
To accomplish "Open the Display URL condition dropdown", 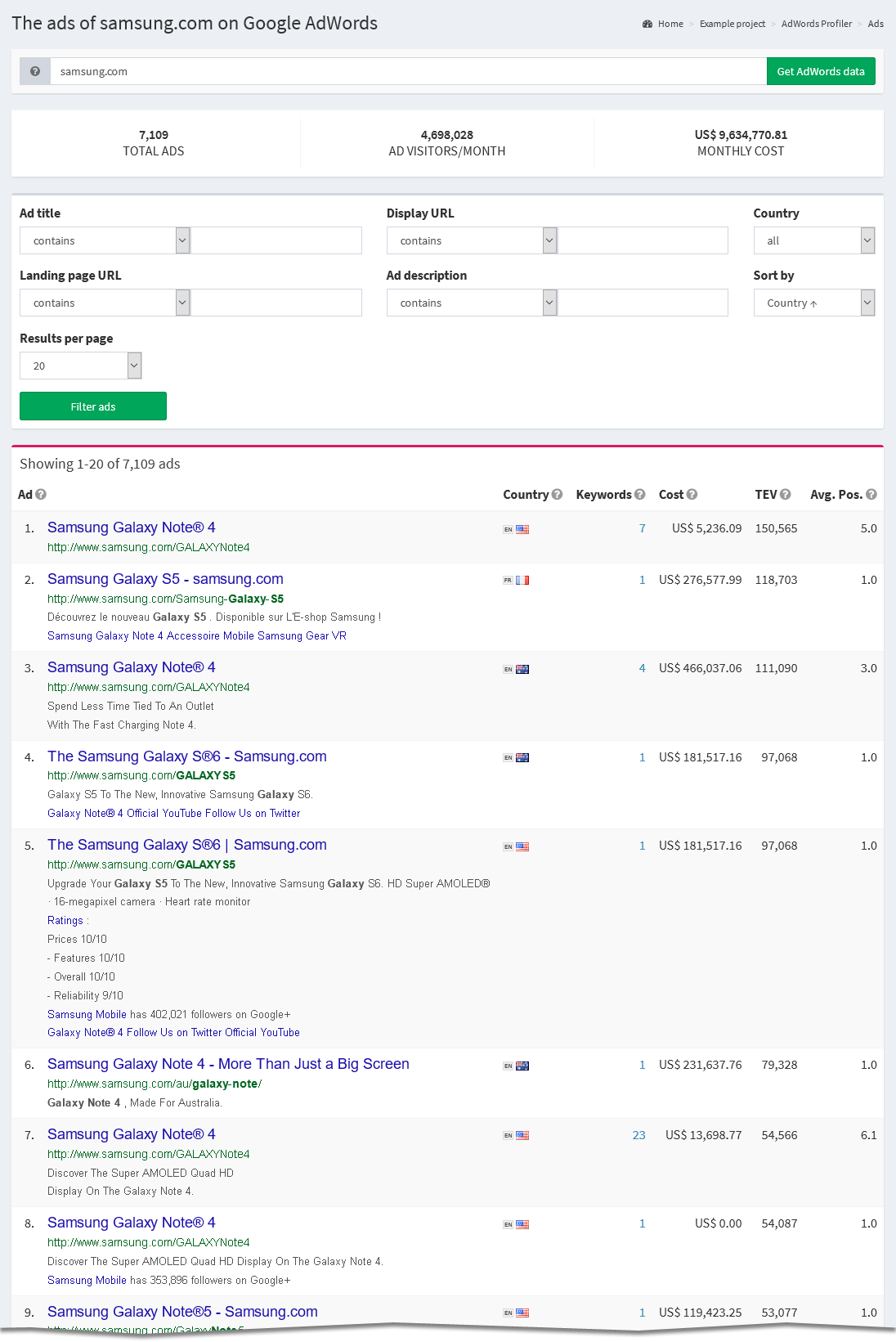I will click(472, 240).
